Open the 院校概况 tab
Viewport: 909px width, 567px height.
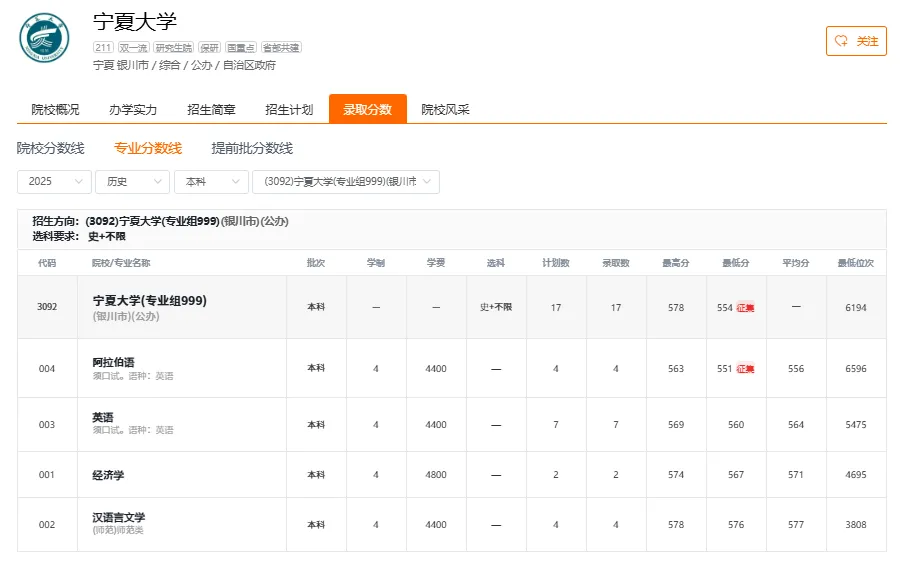[x=55, y=110]
